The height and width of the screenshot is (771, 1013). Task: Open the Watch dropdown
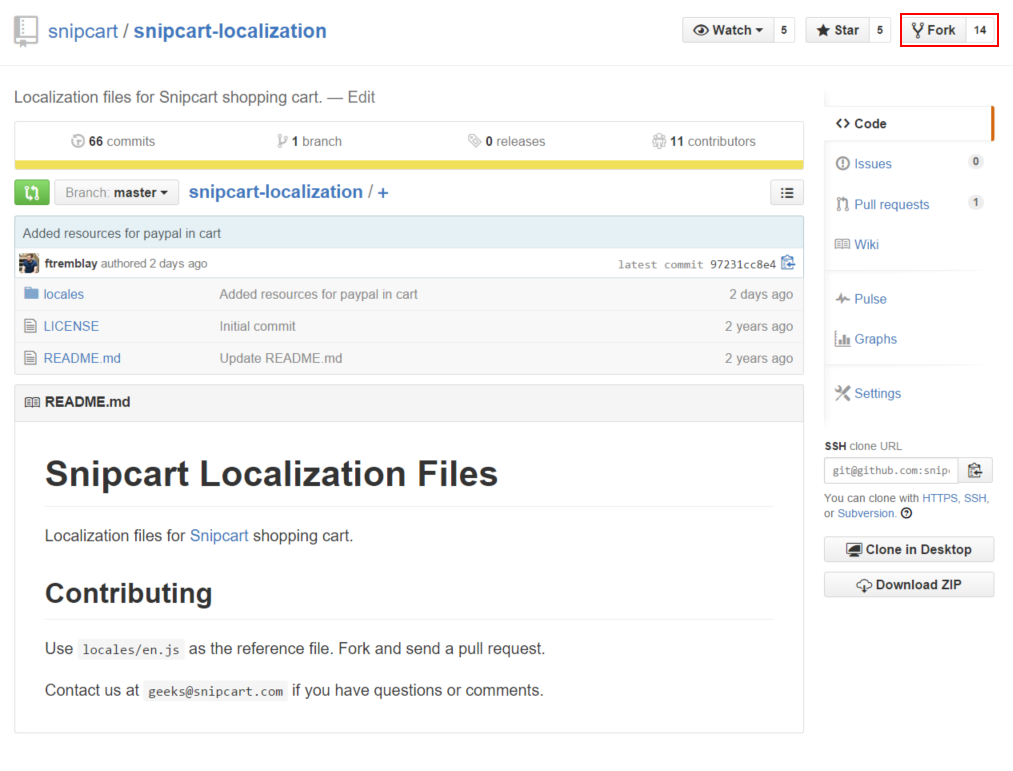[x=728, y=30]
